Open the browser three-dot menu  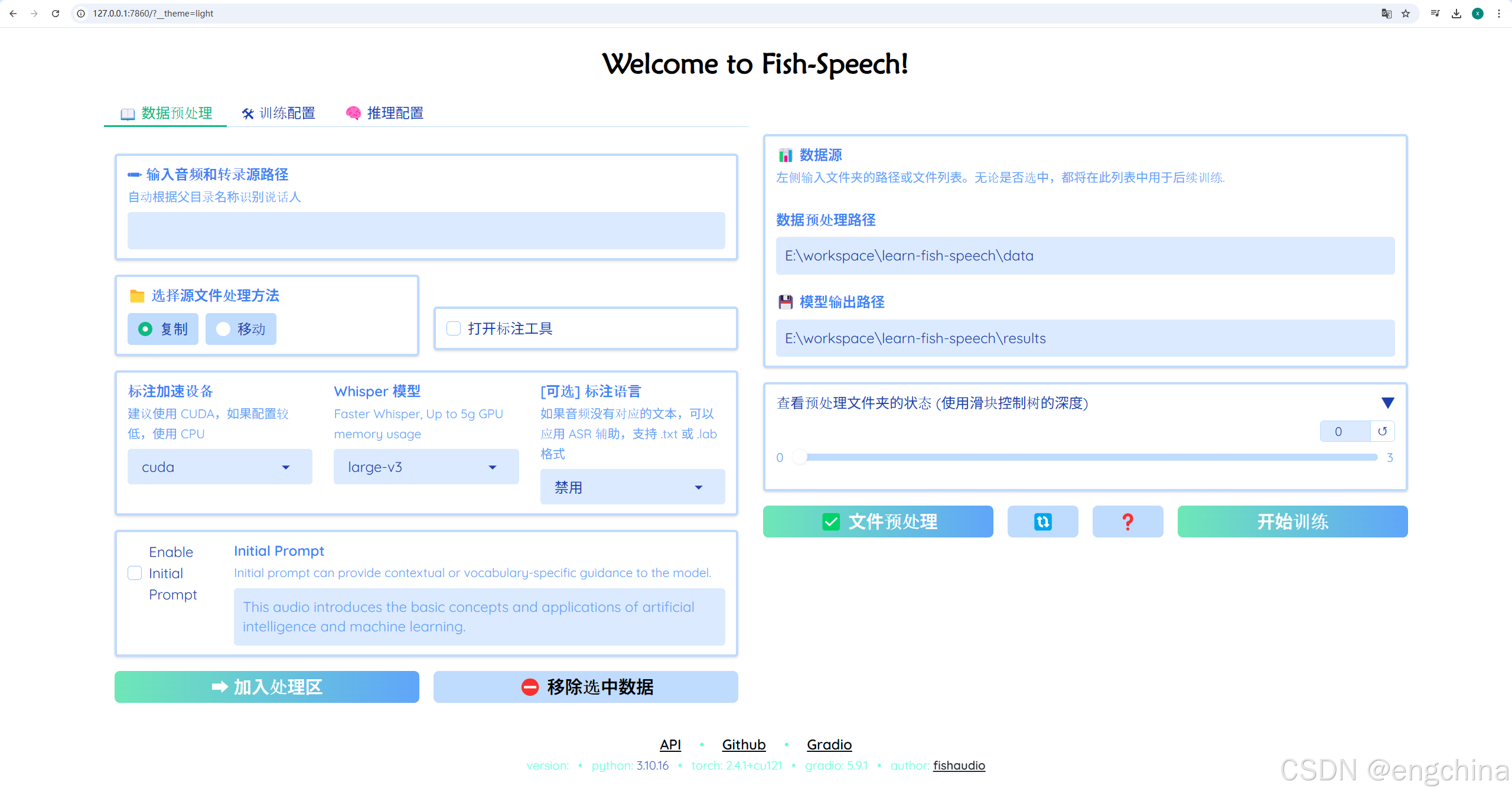[1499, 13]
